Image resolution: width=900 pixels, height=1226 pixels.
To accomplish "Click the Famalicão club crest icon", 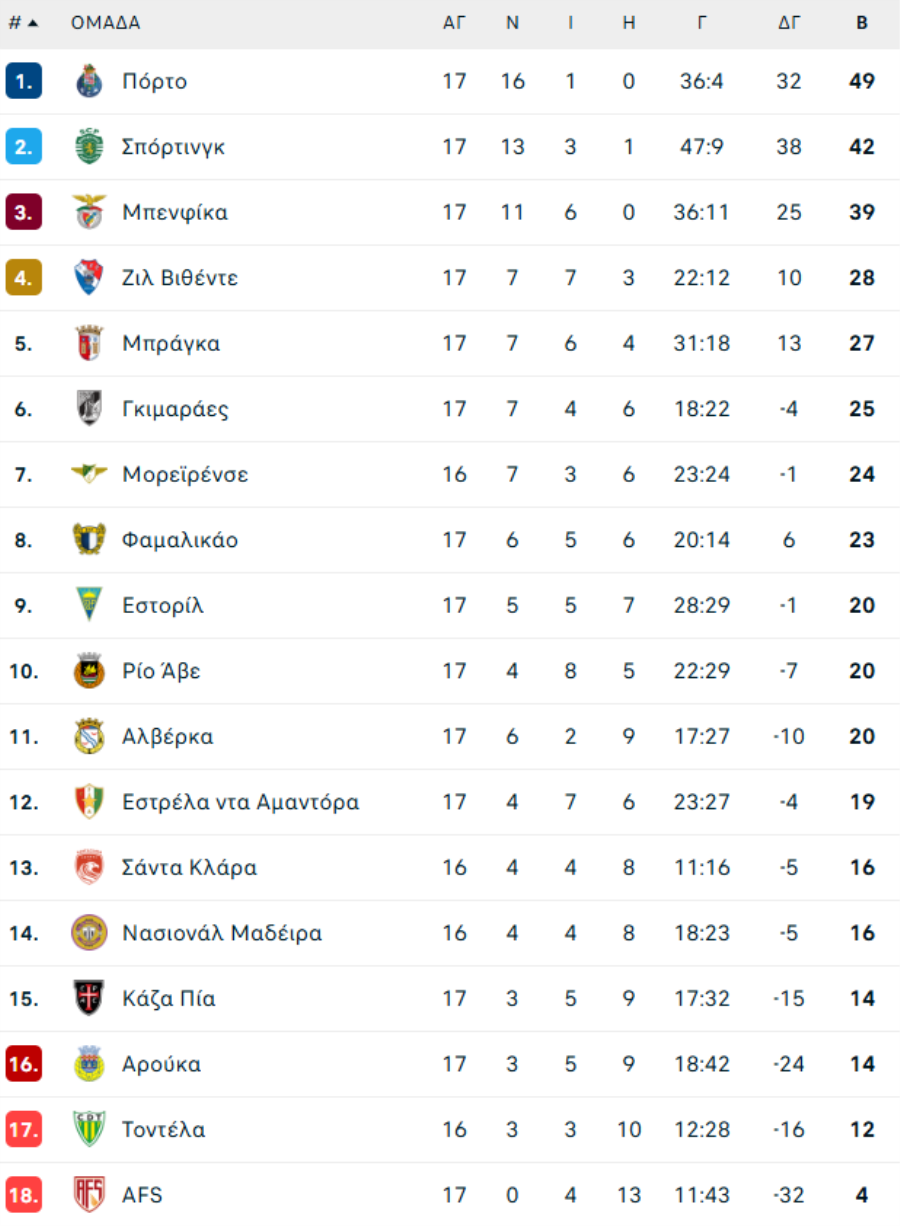I will pyautogui.click(x=89, y=540).
